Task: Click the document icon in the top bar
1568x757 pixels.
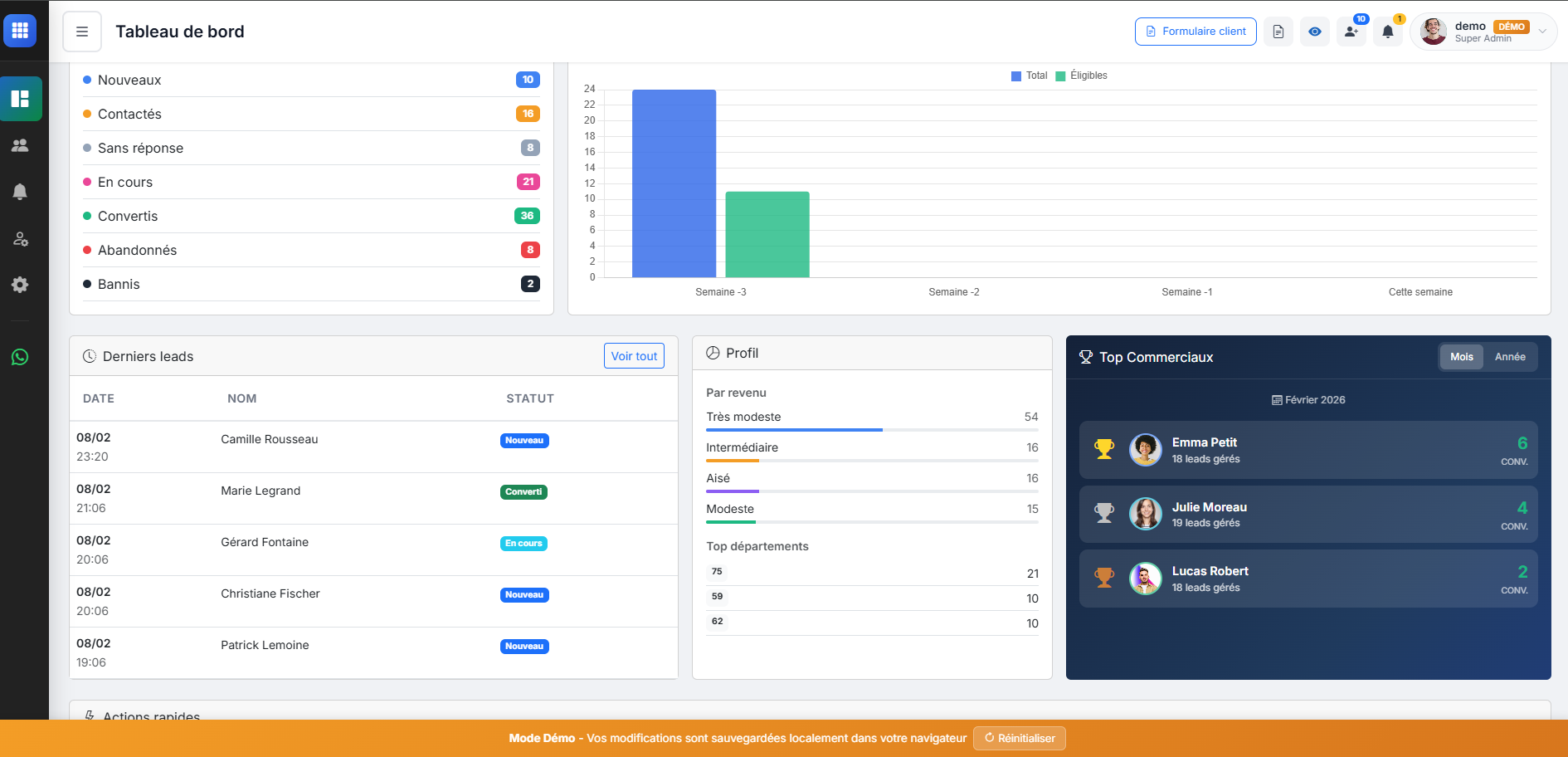Action: 1278,31
